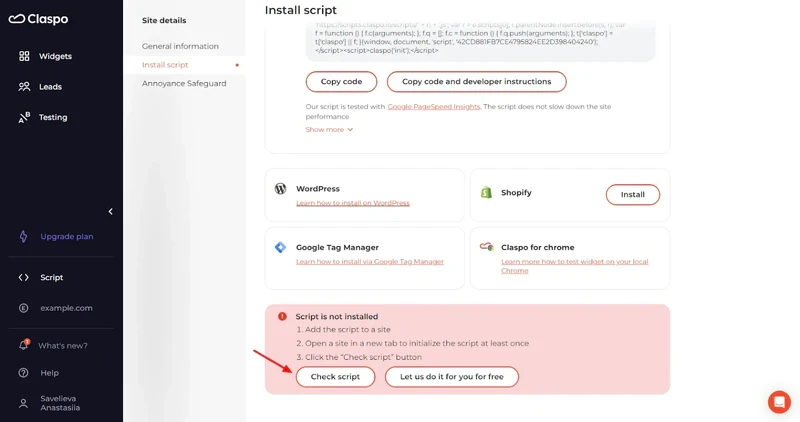
Task: Click the Claspo for chrome icon
Action: pos(487,247)
